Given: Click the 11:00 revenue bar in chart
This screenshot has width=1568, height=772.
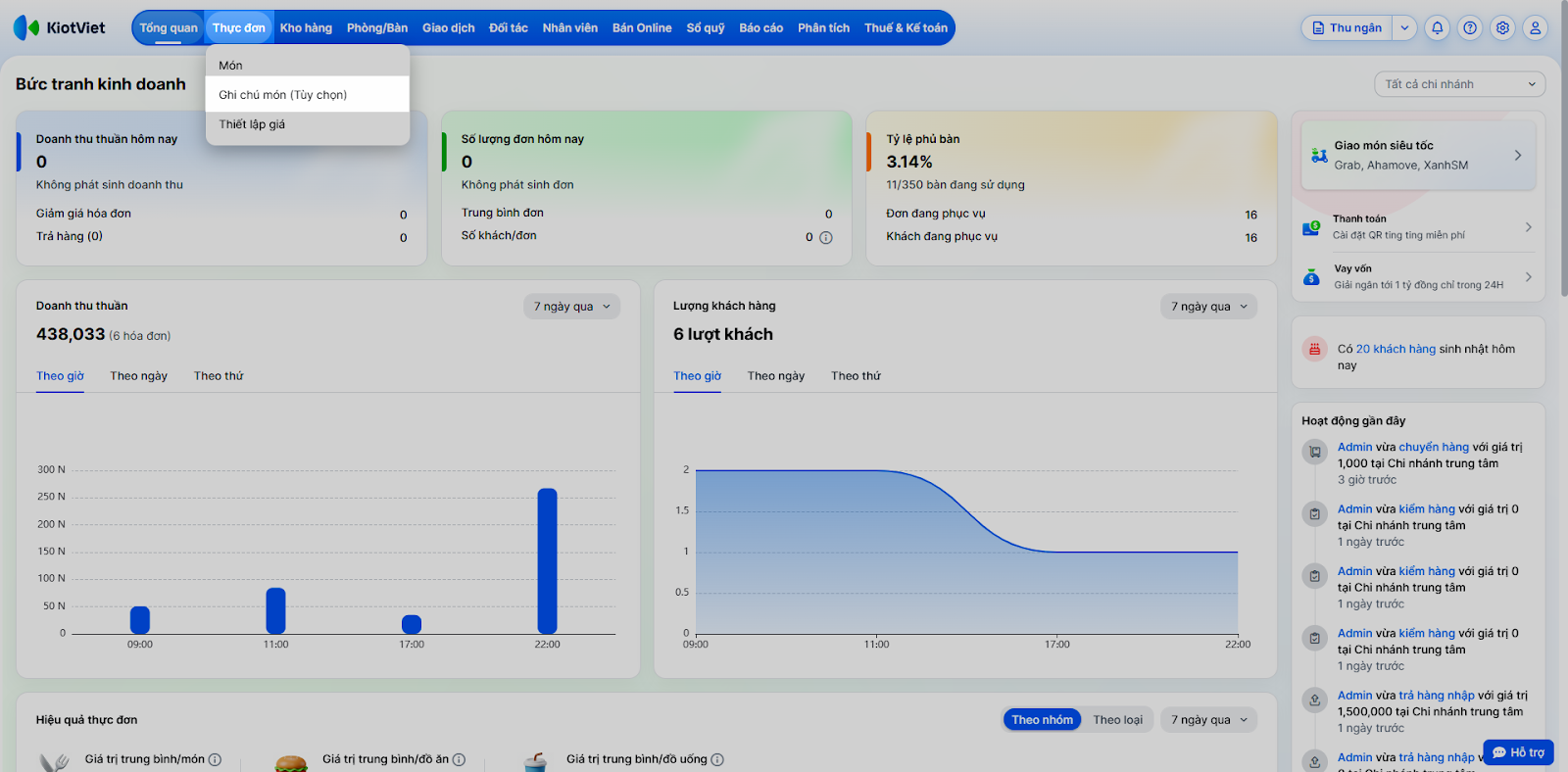Looking at the screenshot, I should pyautogui.click(x=276, y=611).
